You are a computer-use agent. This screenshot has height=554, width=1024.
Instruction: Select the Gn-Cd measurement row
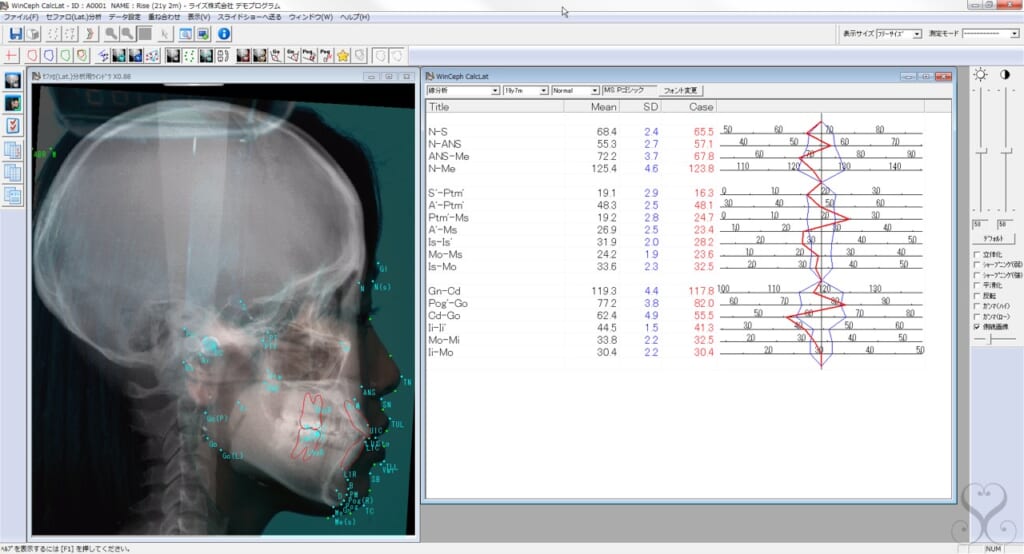(x=571, y=291)
